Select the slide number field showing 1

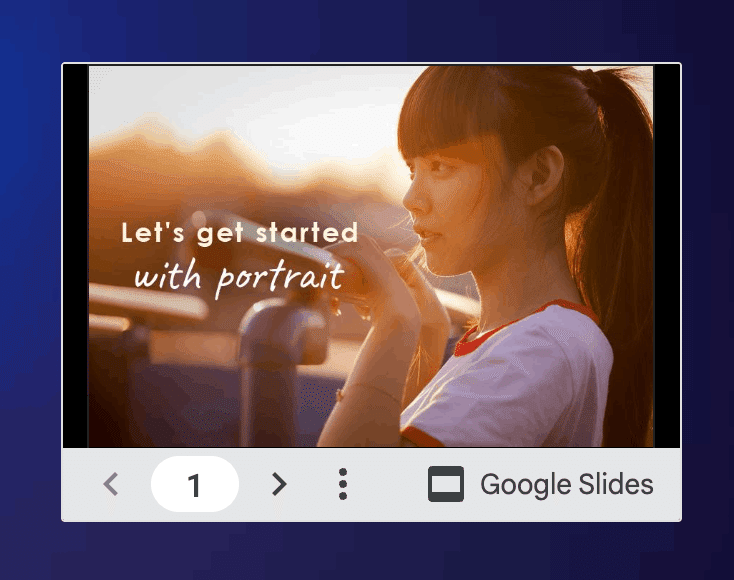(195, 484)
